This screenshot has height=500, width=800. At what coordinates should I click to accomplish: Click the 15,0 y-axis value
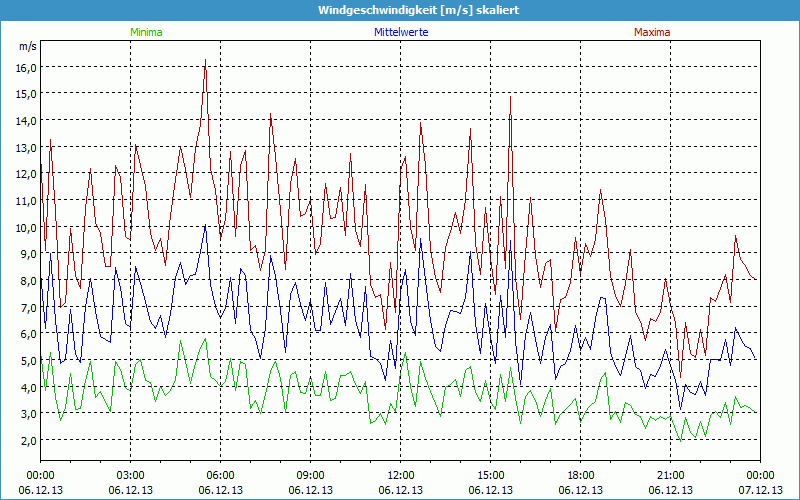(x=28, y=94)
